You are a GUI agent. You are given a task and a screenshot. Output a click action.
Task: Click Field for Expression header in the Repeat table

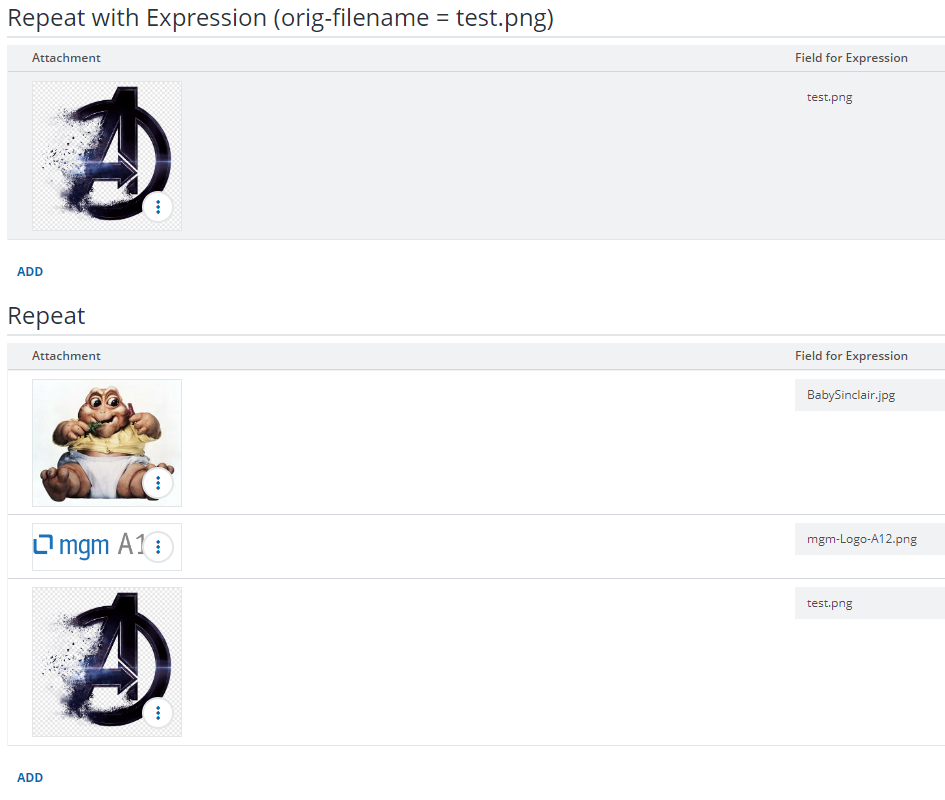click(851, 356)
